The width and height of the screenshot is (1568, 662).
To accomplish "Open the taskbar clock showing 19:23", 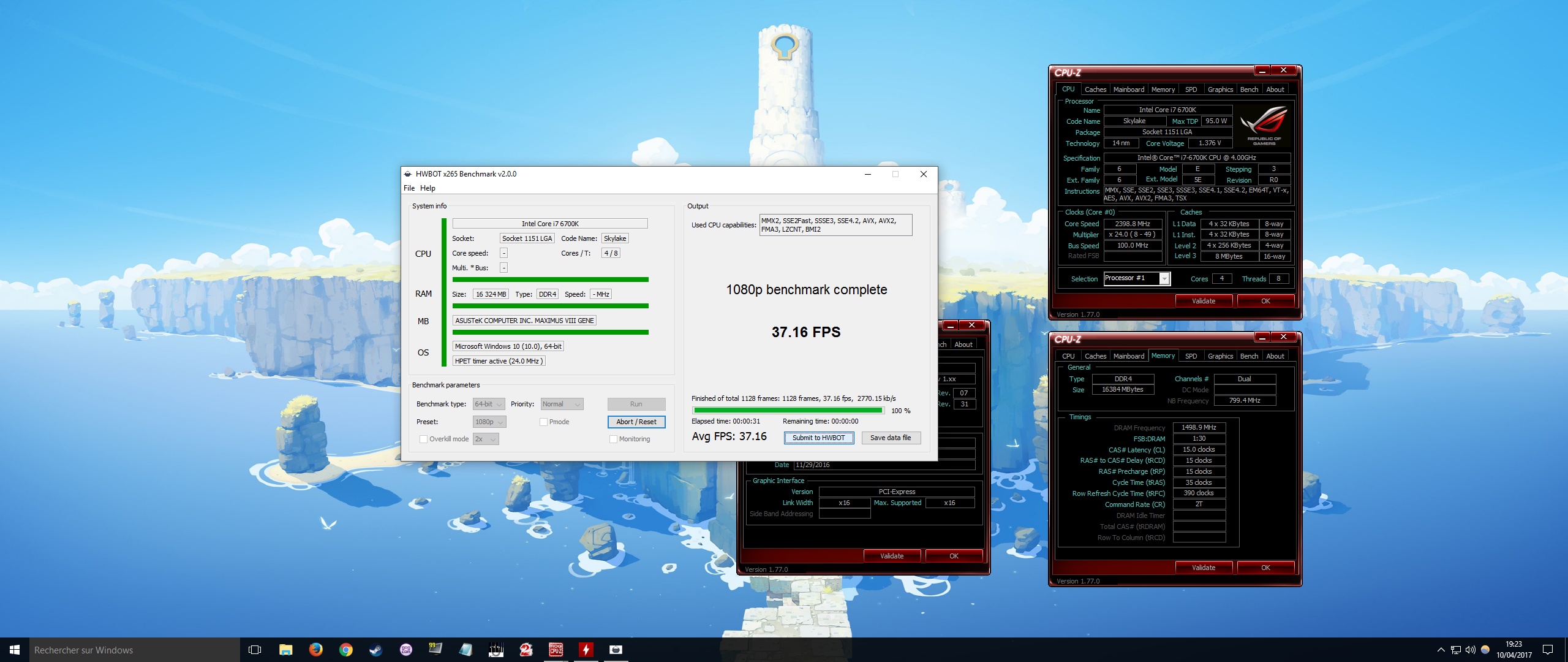I will (1514, 650).
